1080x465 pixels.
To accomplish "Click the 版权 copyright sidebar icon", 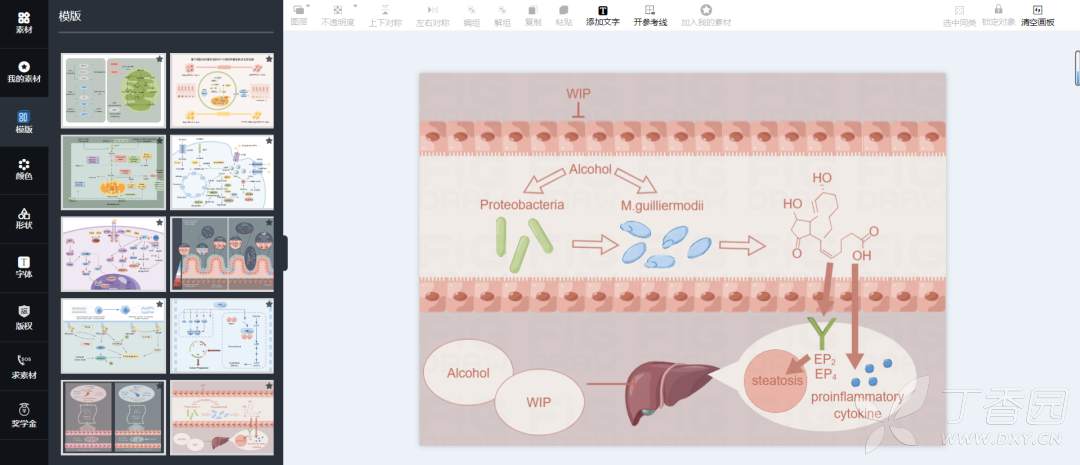I will click(x=23, y=316).
